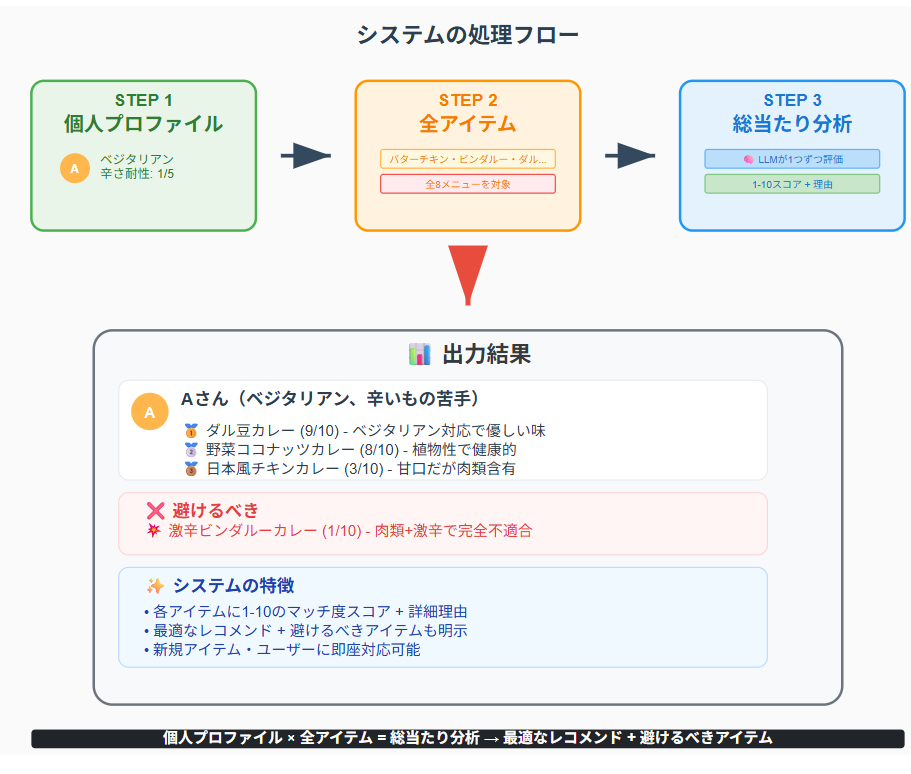Image resolution: width=911 pixels, height=774 pixels.
Task: Select the バターチキン・ビンダルー・ダル... chip
Action: pyautogui.click(x=468, y=159)
